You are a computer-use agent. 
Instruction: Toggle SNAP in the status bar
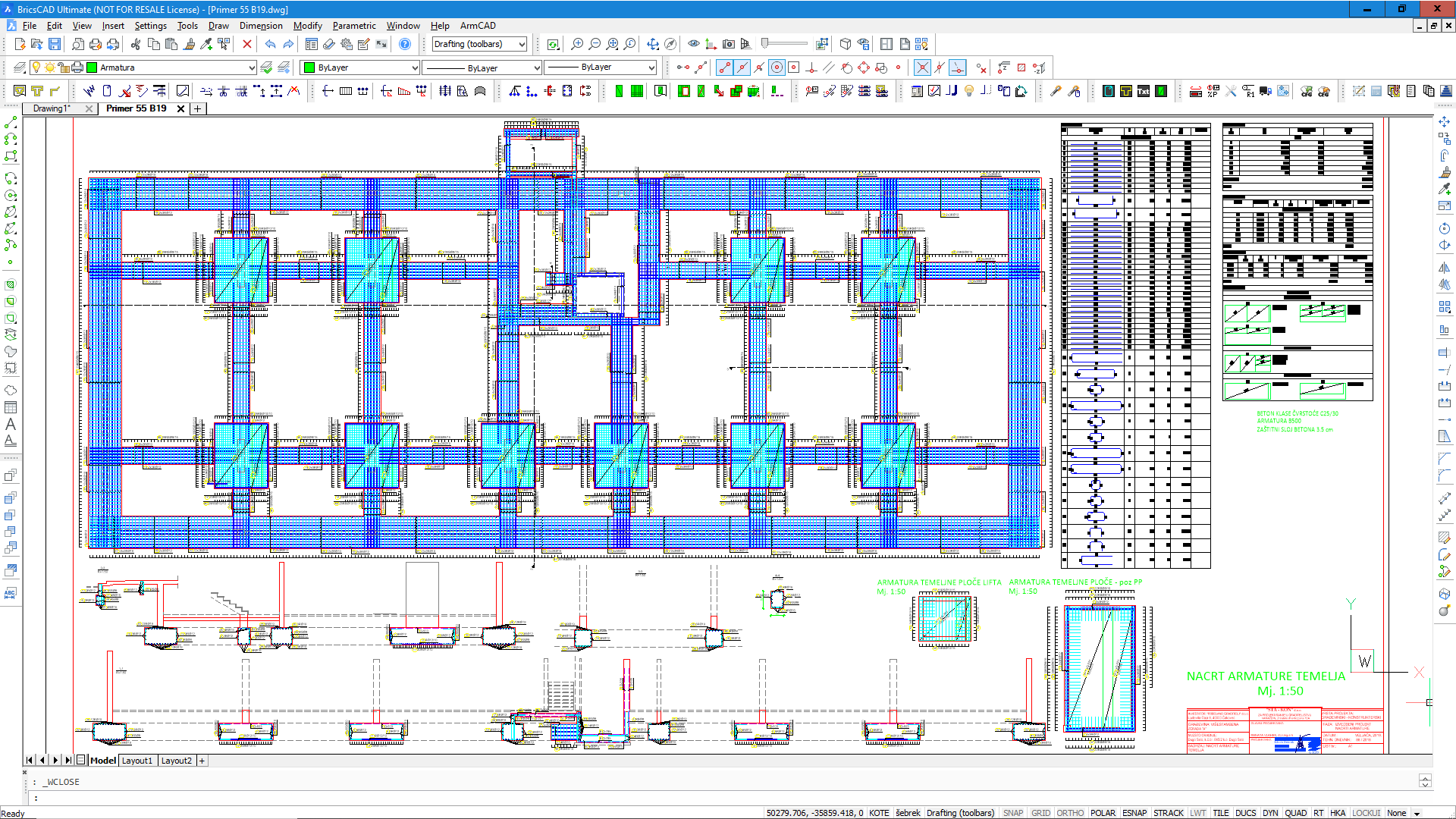[x=1012, y=813]
